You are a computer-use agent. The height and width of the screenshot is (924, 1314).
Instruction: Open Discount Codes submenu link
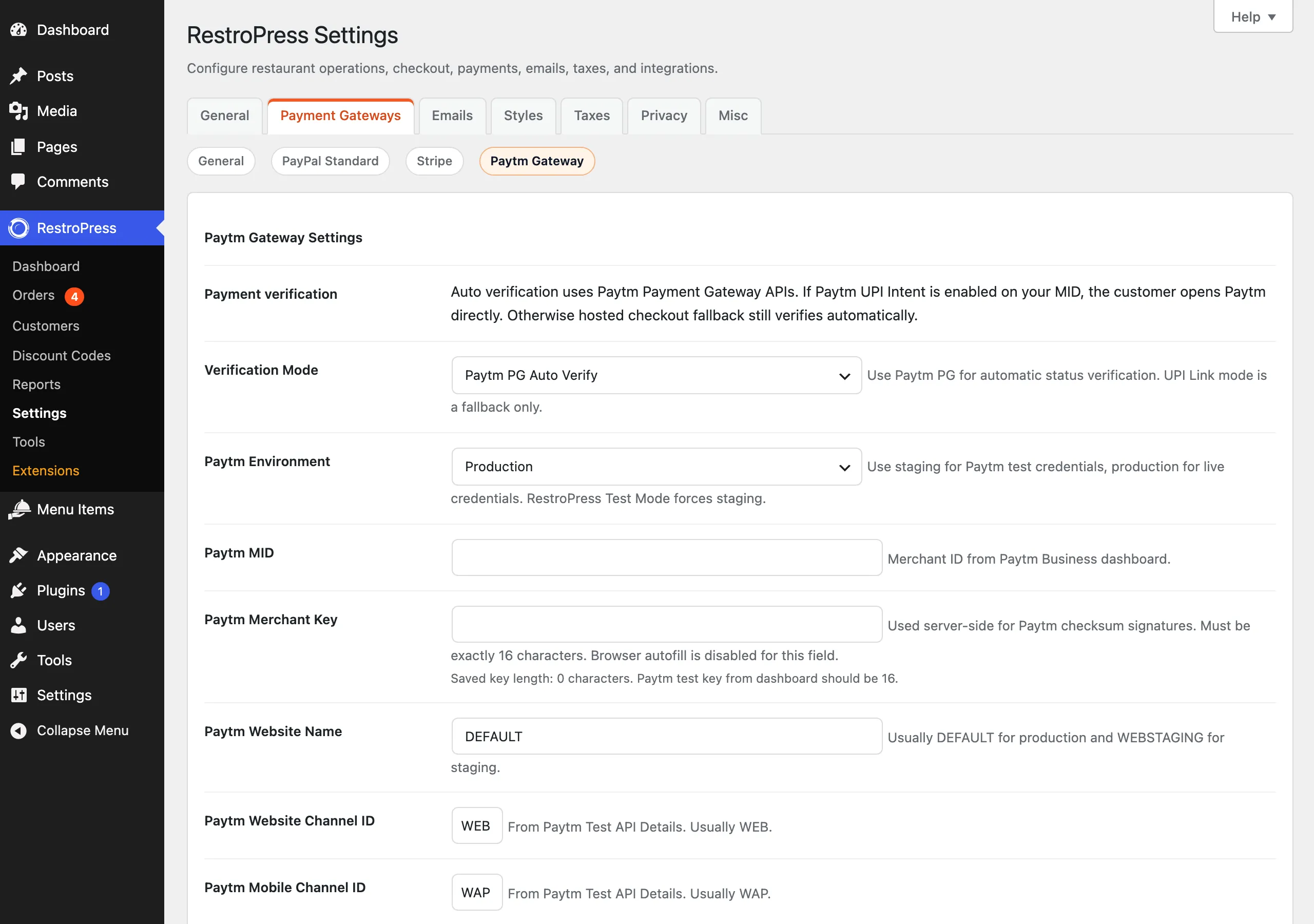[61, 356]
